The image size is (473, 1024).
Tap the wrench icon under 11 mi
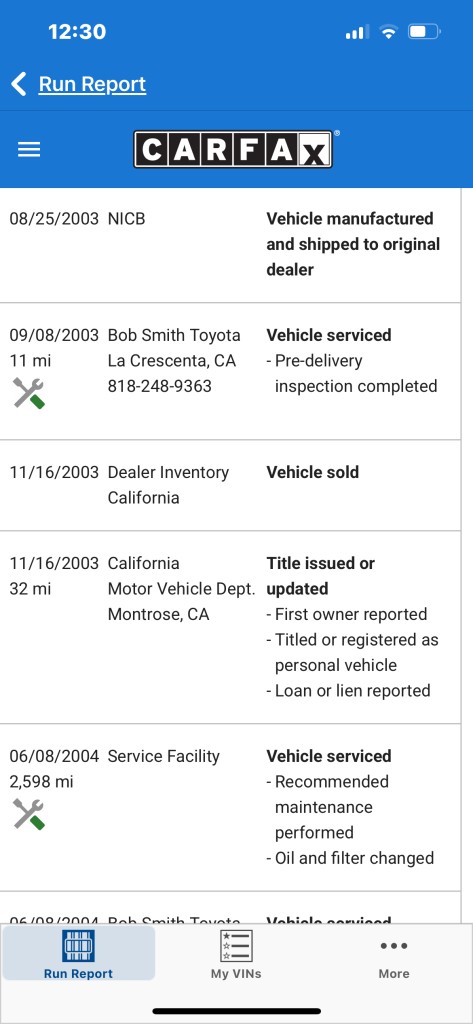(x=29, y=394)
